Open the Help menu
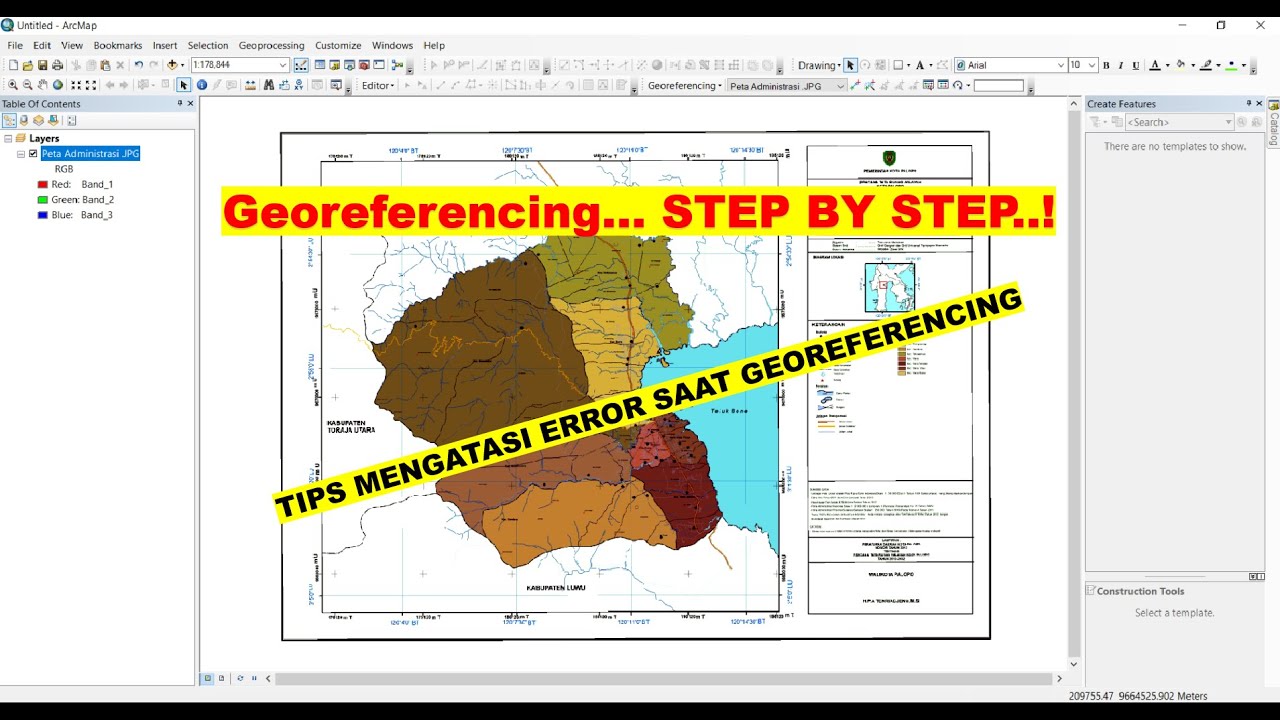1280x720 pixels. (x=433, y=45)
